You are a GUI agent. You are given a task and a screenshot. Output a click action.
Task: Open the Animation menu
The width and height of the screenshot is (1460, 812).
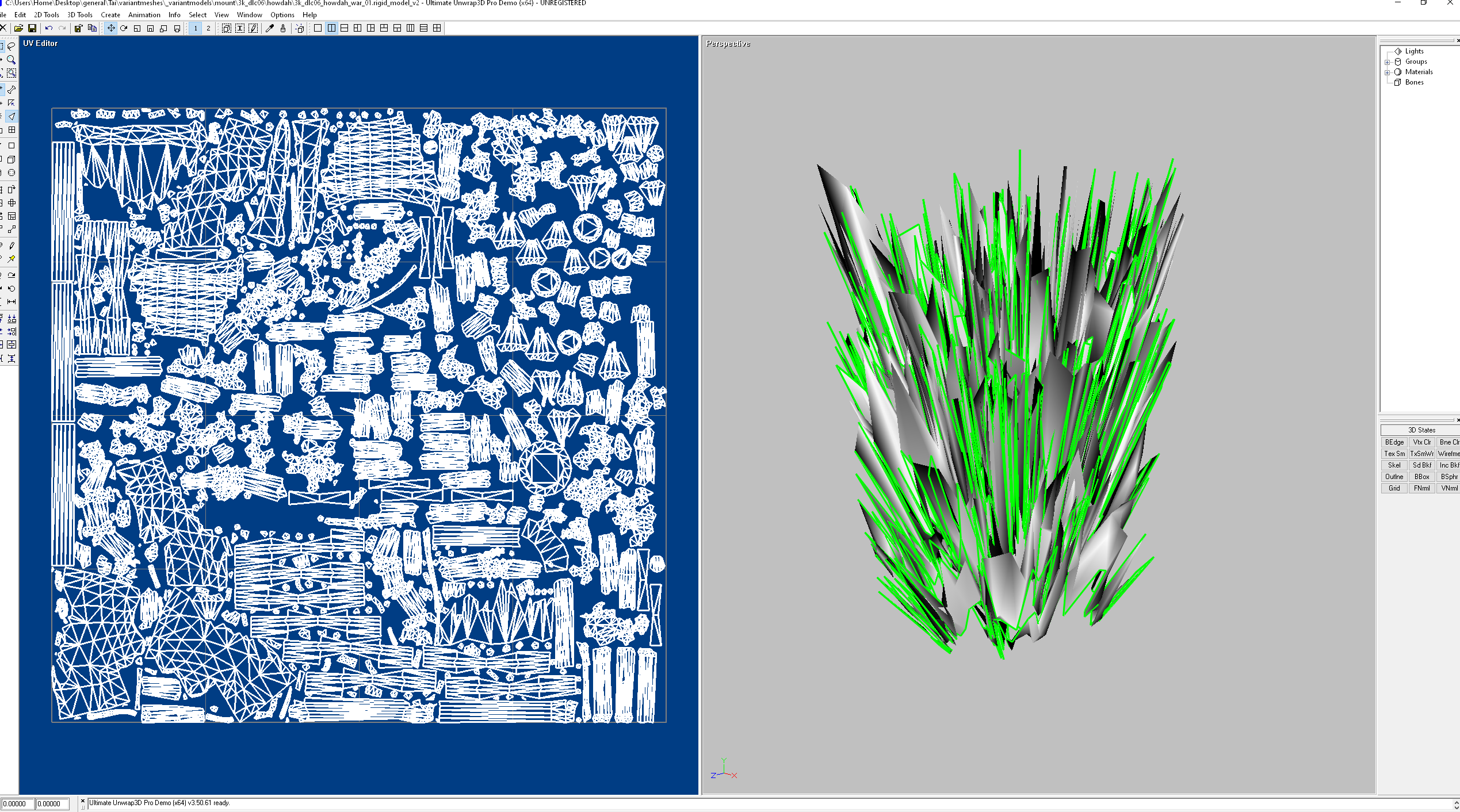point(144,15)
